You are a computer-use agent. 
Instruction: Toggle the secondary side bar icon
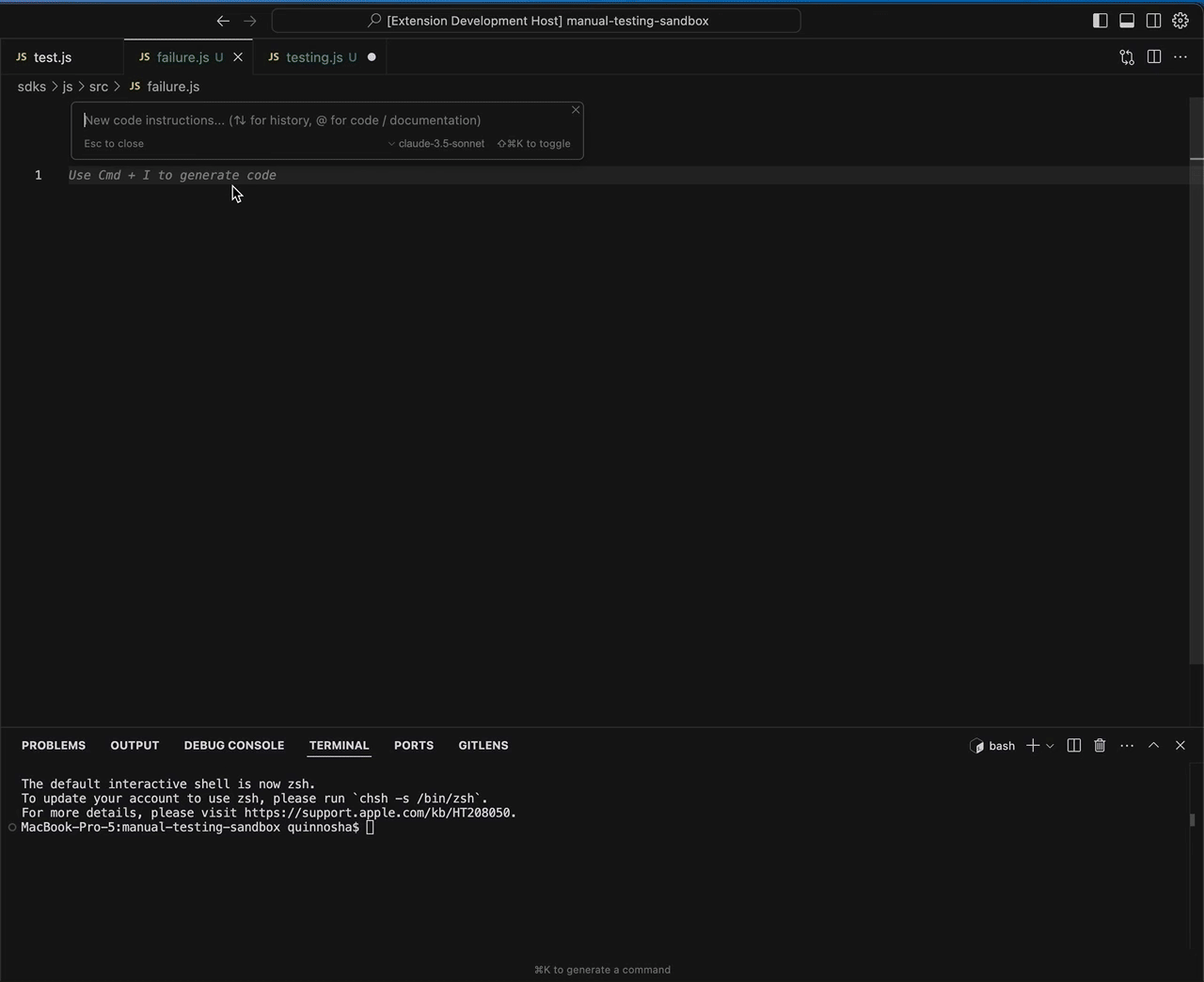(x=1153, y=20)
